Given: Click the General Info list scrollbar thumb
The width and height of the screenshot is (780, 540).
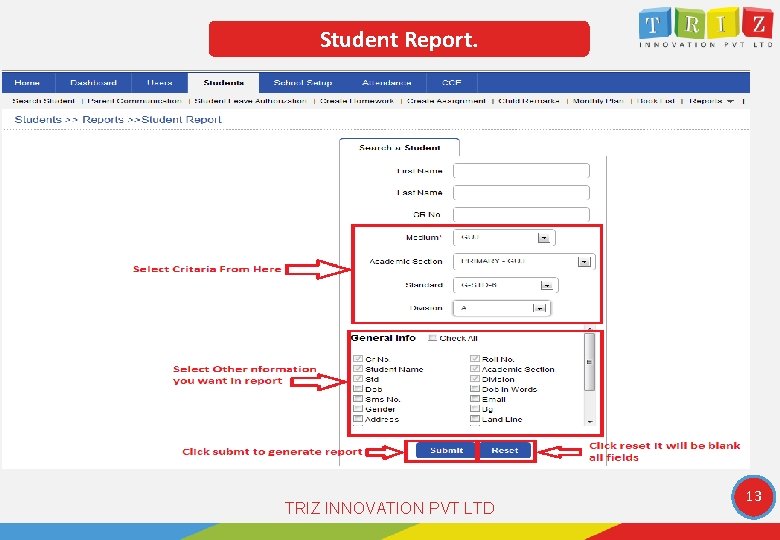Looking at the screenshot, I should point(589,362).
